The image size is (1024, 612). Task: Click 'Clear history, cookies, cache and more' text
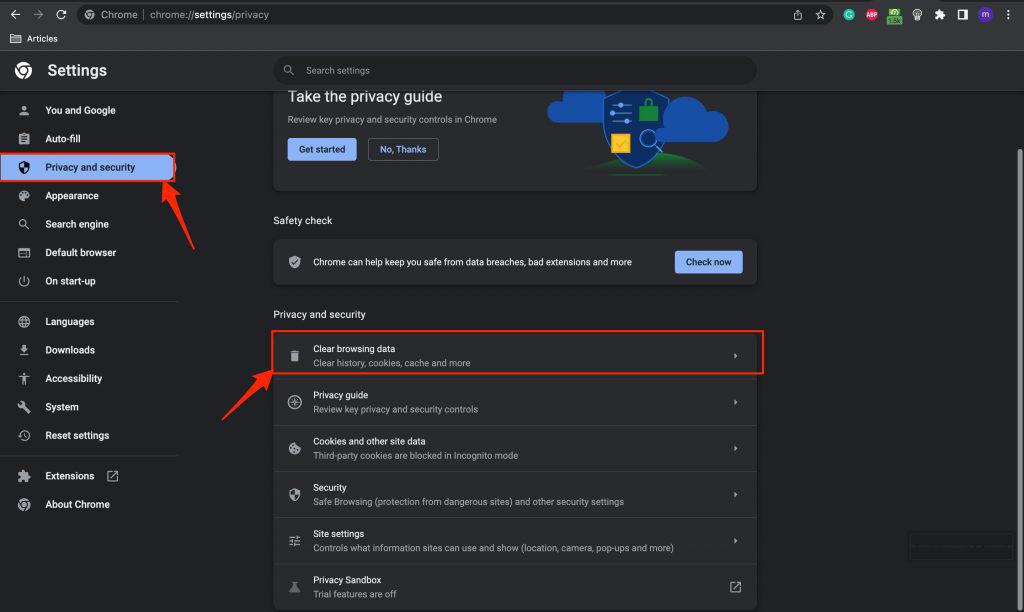coord(391,363)
